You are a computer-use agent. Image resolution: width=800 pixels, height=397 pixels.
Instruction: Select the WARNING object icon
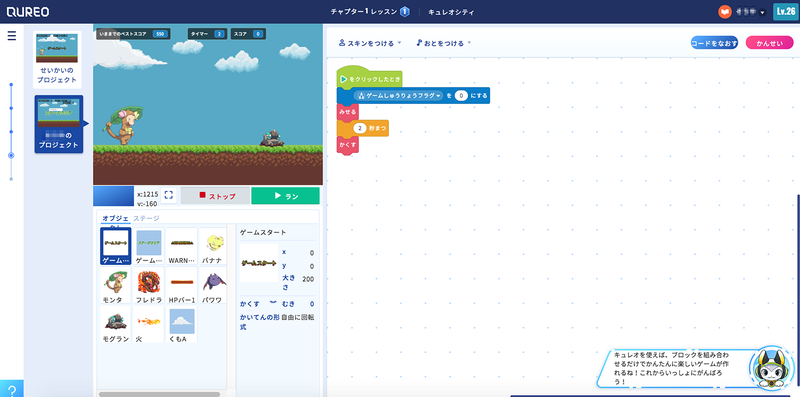pyautogui.click(x=181, y=246)
